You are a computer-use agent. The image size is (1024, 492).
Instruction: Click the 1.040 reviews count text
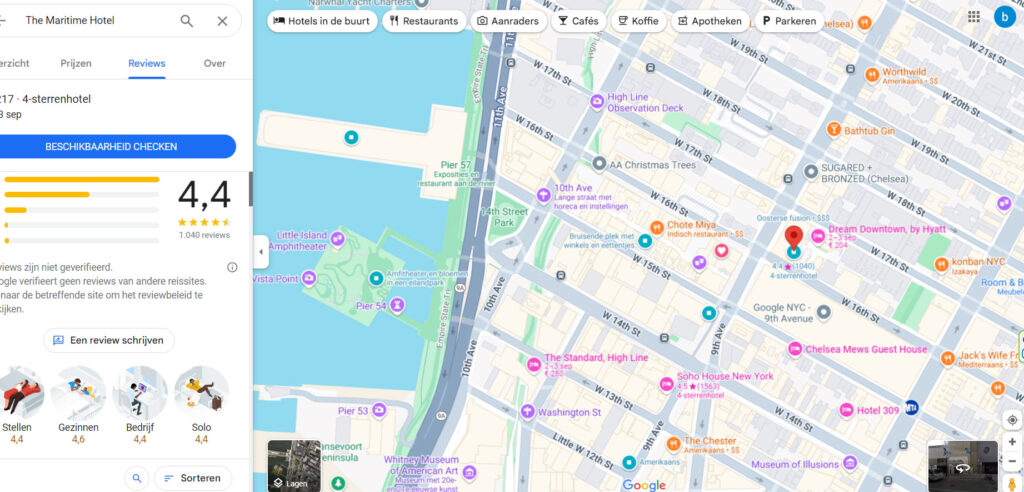[x=204, y=235]
